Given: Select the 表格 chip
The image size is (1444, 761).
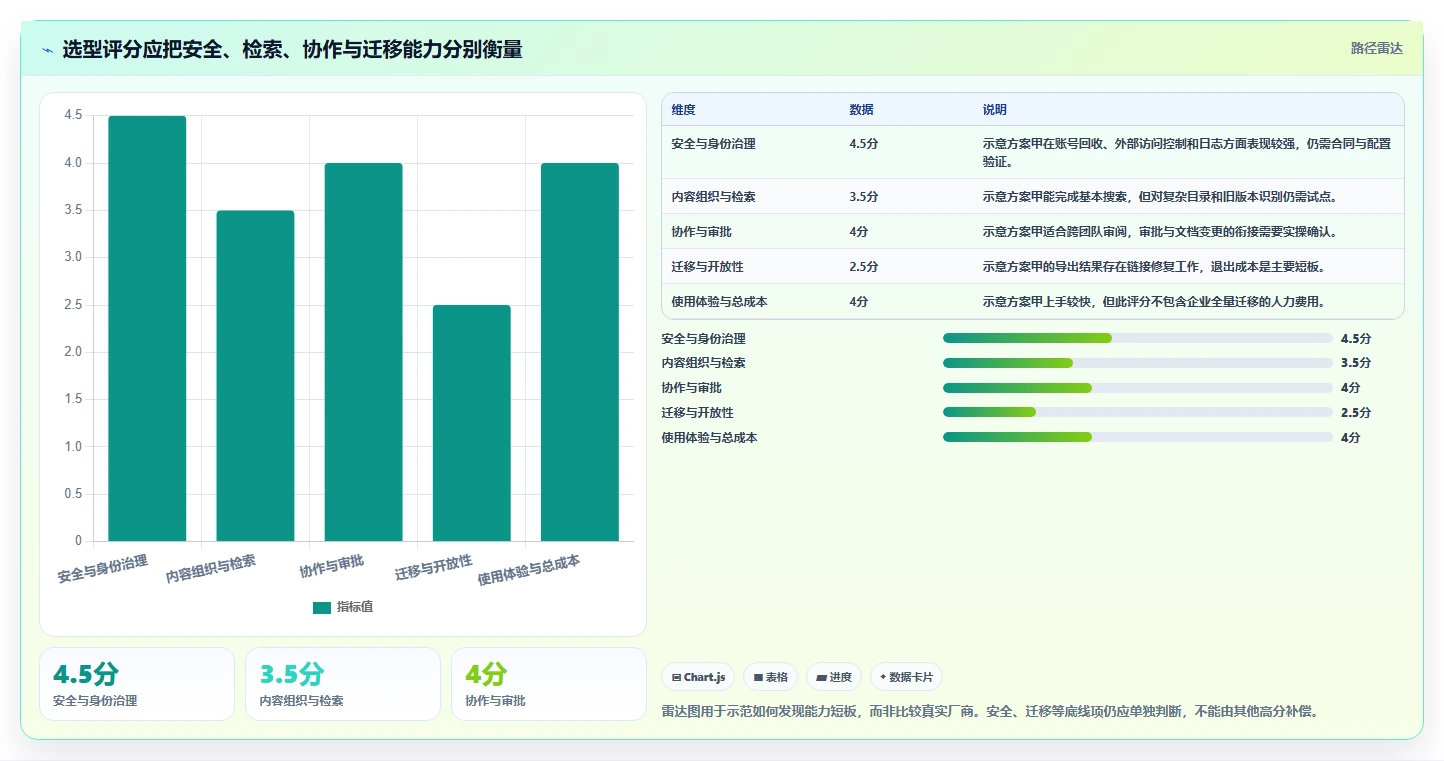Looking at the screenshot, I should click(770, 677).
